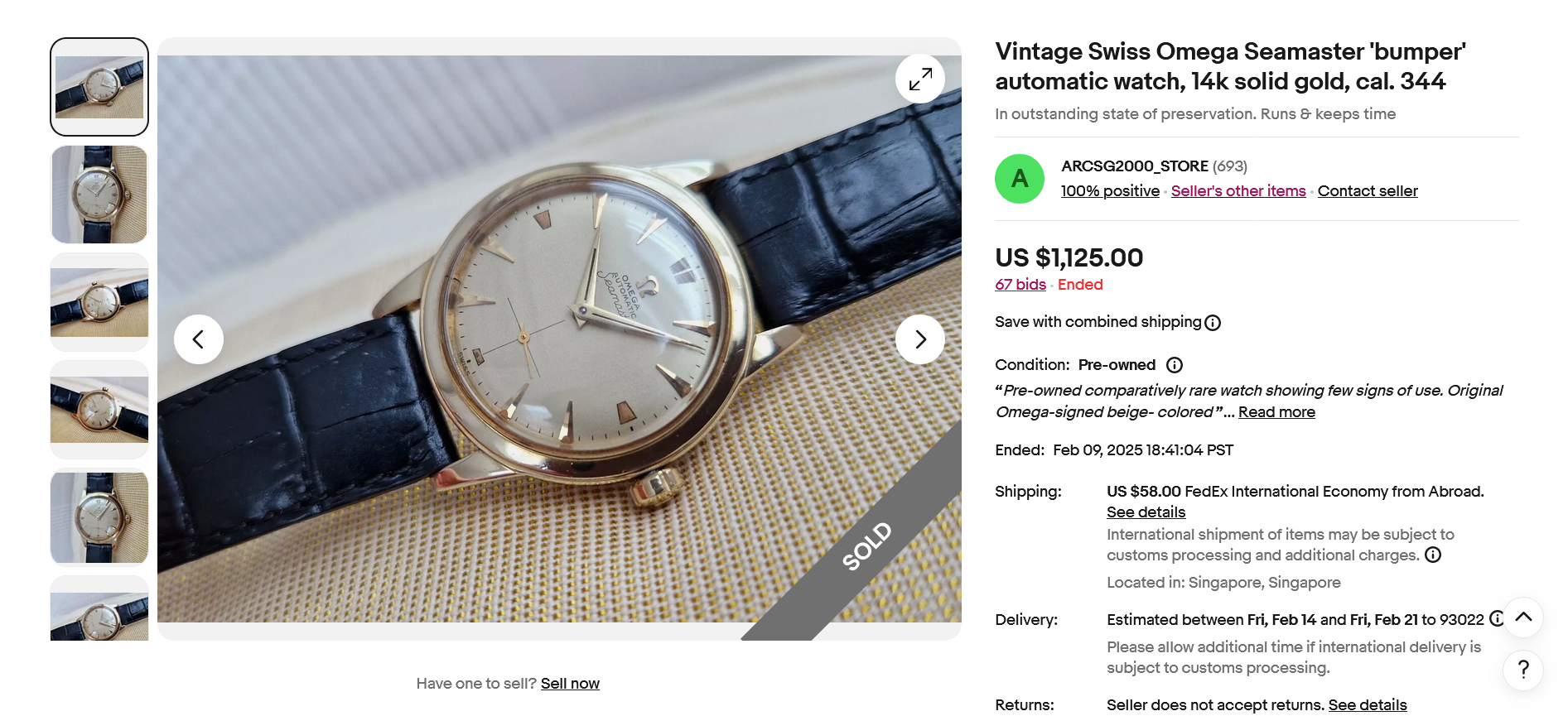Open shipping See details link

(x=1146, y=512)
